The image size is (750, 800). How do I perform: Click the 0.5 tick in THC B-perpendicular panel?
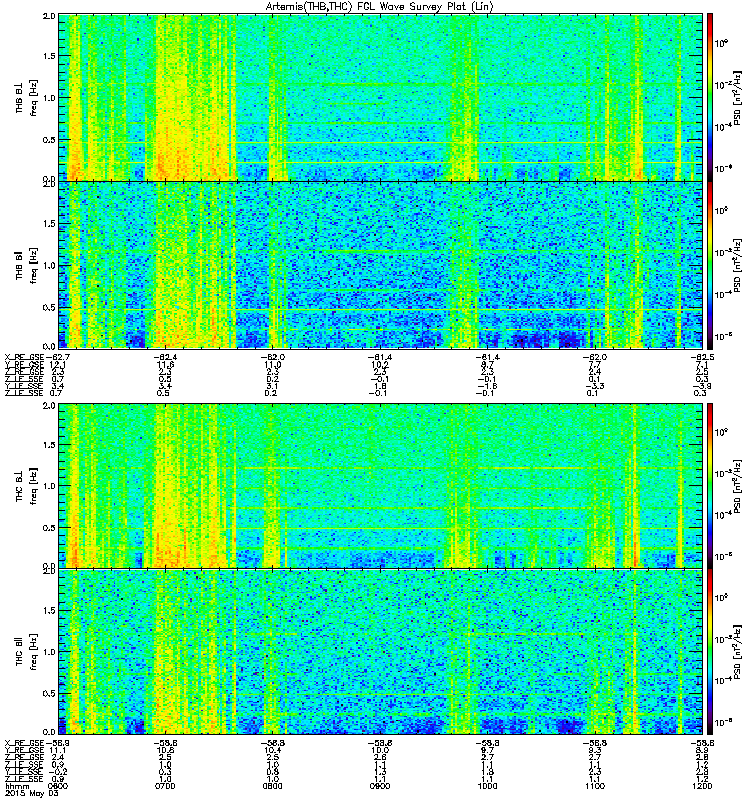(49, 528)
